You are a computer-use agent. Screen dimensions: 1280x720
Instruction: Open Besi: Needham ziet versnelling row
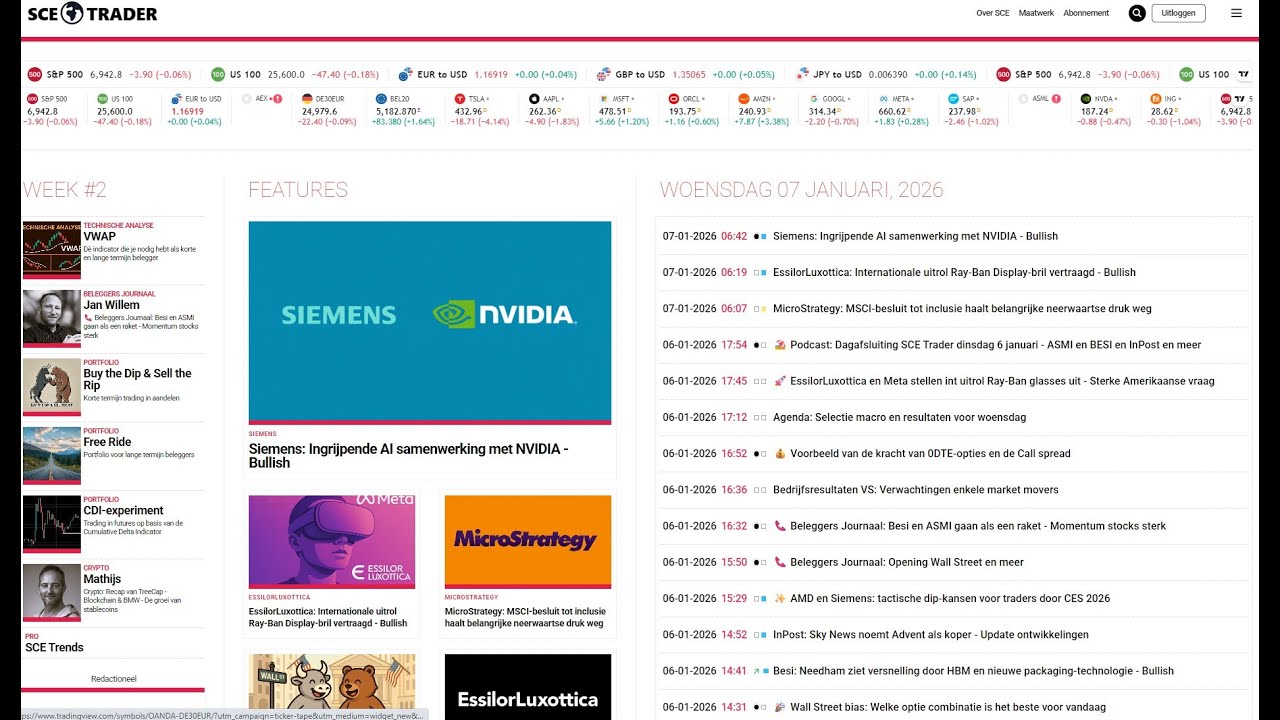click(954, 671)
